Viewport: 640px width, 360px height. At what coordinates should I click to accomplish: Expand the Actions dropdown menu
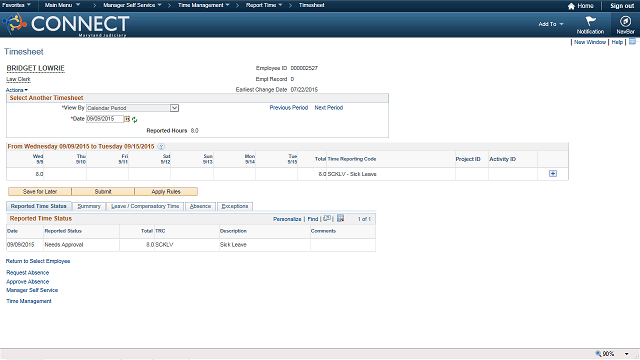[17, 90]
